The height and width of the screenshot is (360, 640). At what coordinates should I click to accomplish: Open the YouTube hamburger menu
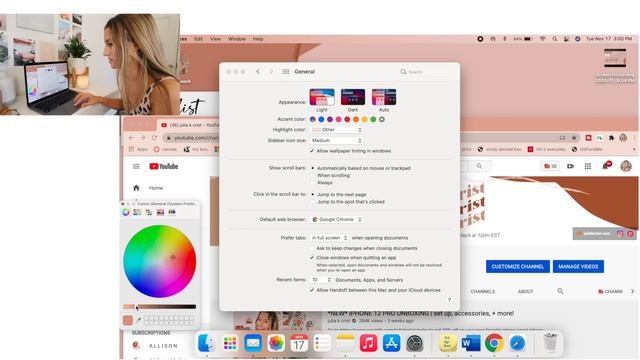coord(136,166)
